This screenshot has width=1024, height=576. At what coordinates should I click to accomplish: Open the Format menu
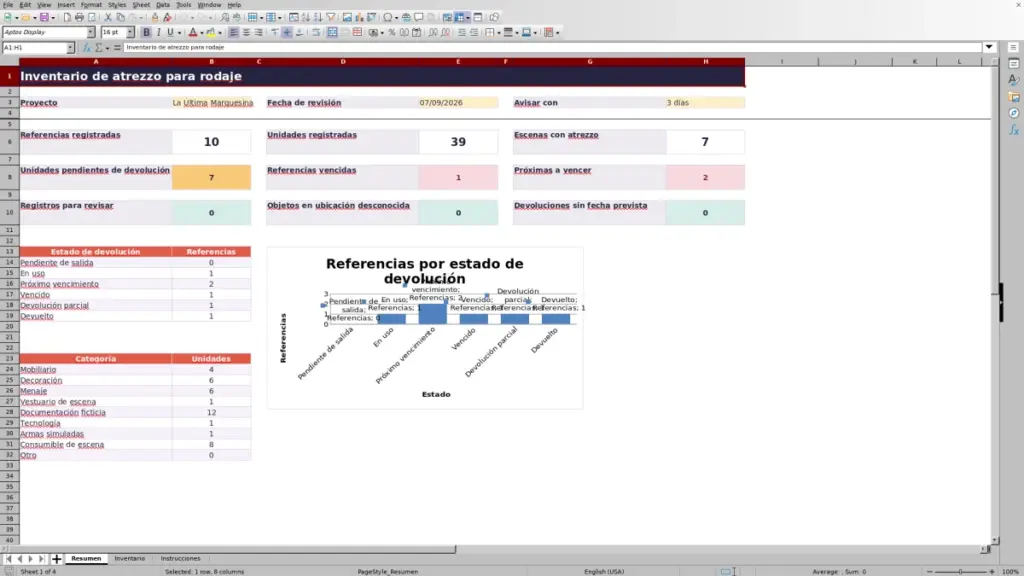pos(91,5)
